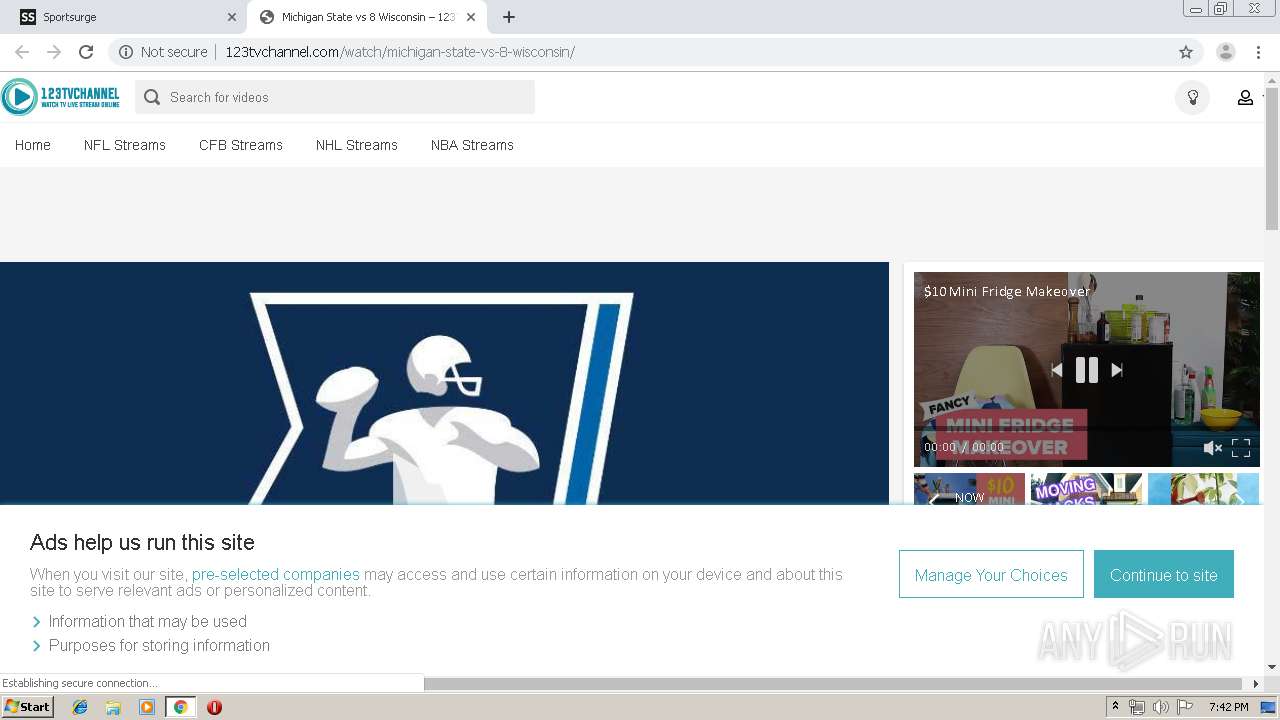1280x720 pixels.
Task: Click the network tray icon
Action: 1137,707
